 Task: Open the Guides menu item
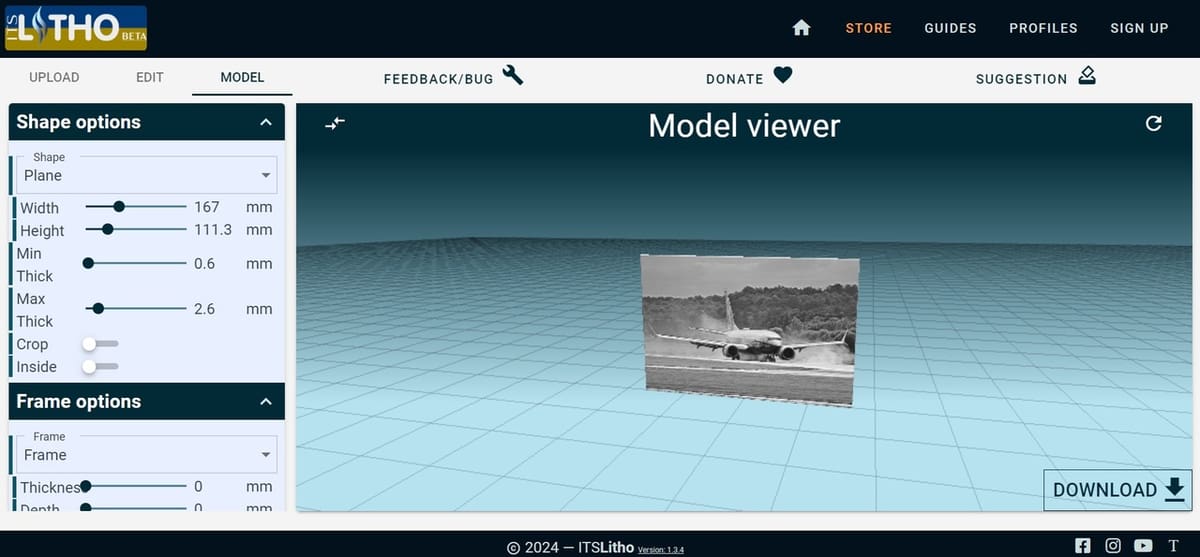(x=950, y=28)
